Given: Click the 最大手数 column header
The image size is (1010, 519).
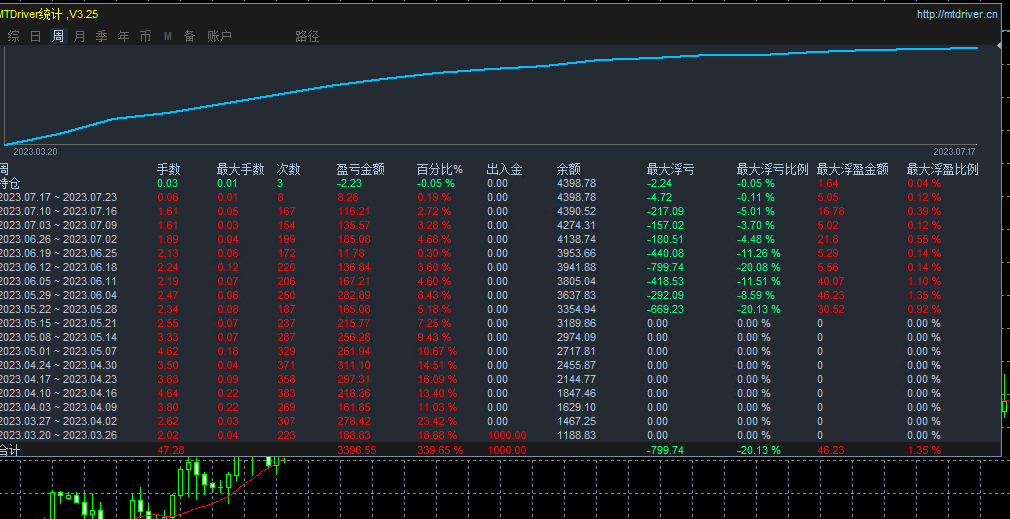Looking at the screenshot, I should tap(240, 169).
